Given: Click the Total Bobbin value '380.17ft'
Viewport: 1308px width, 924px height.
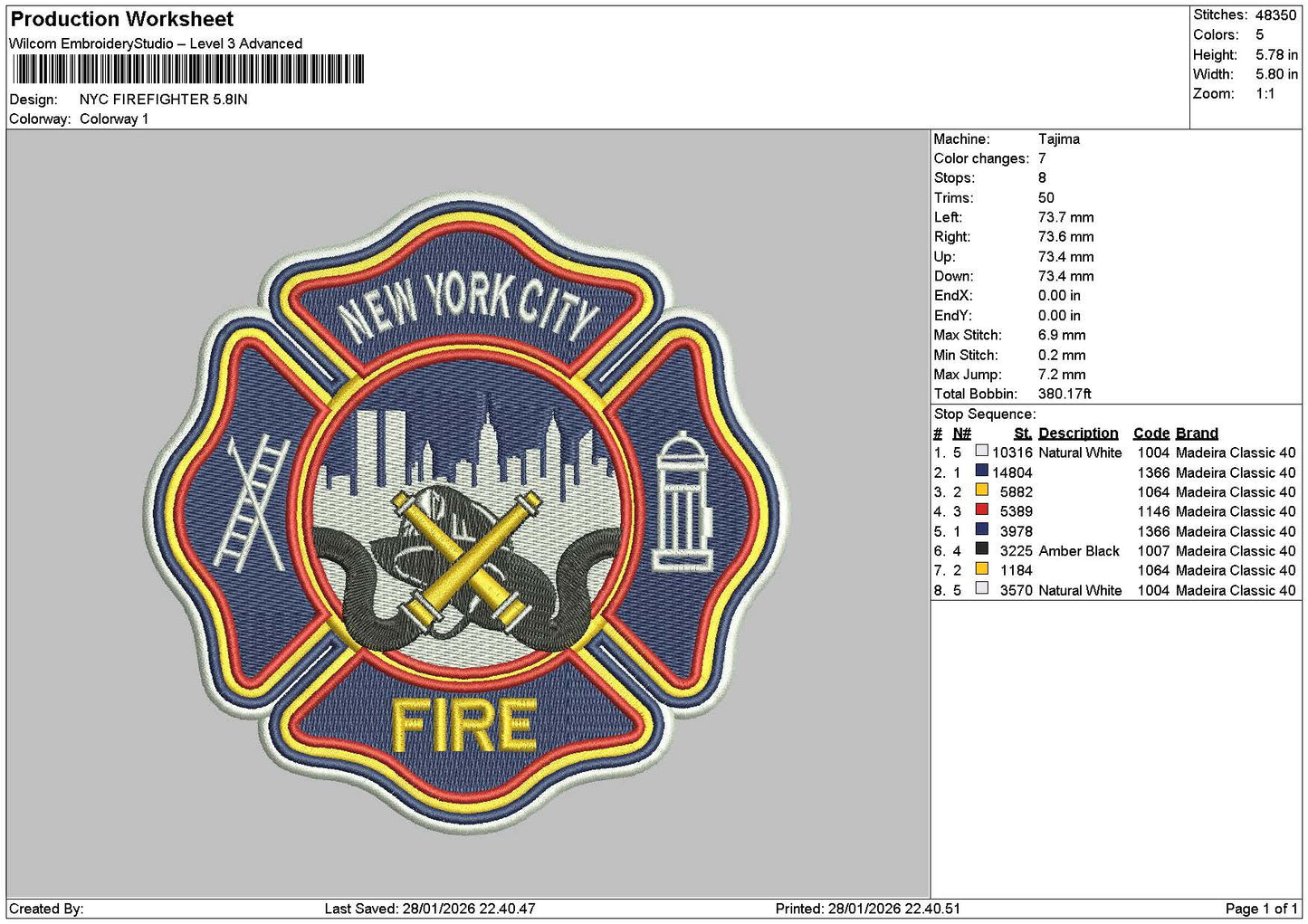Looking at the screenshot, I should point(1065,395).
